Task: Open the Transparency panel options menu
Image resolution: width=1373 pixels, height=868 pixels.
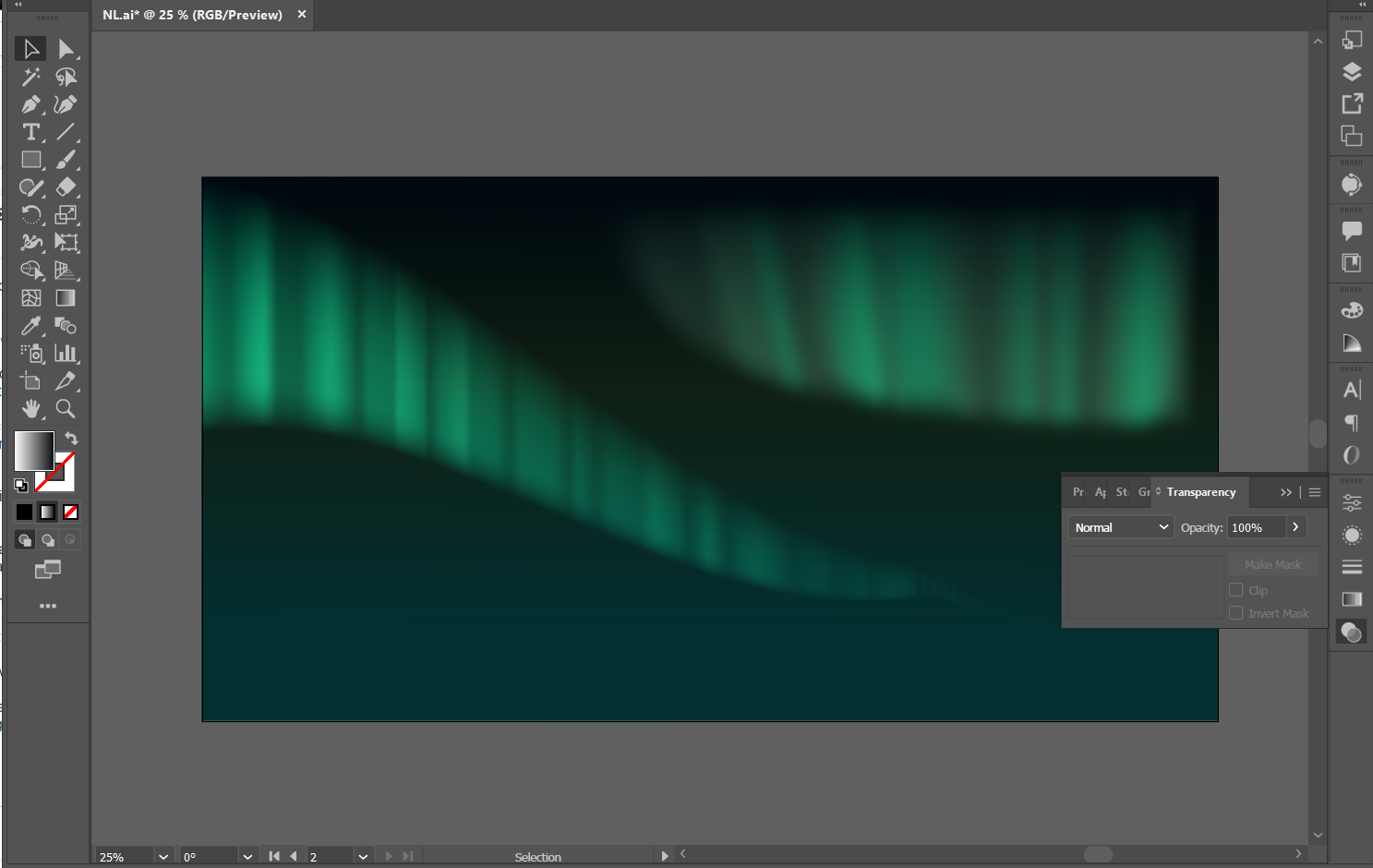Action: [1315, 492]
